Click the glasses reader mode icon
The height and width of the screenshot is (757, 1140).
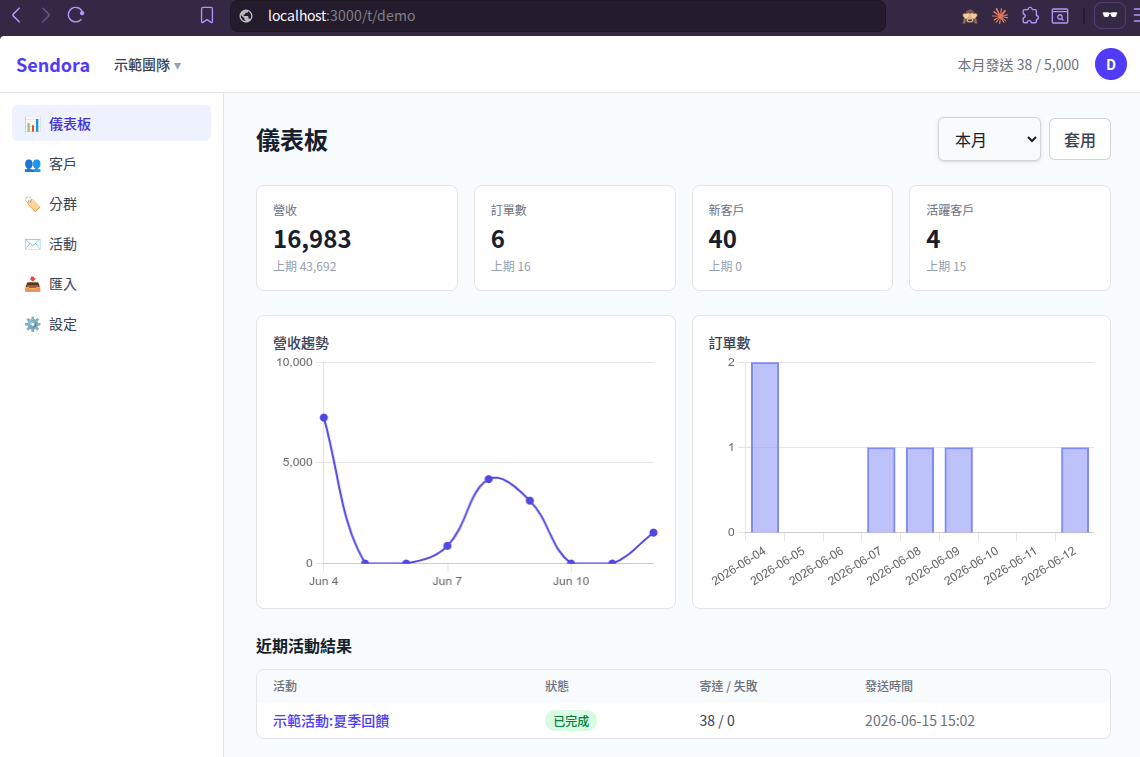[1109, 15]
